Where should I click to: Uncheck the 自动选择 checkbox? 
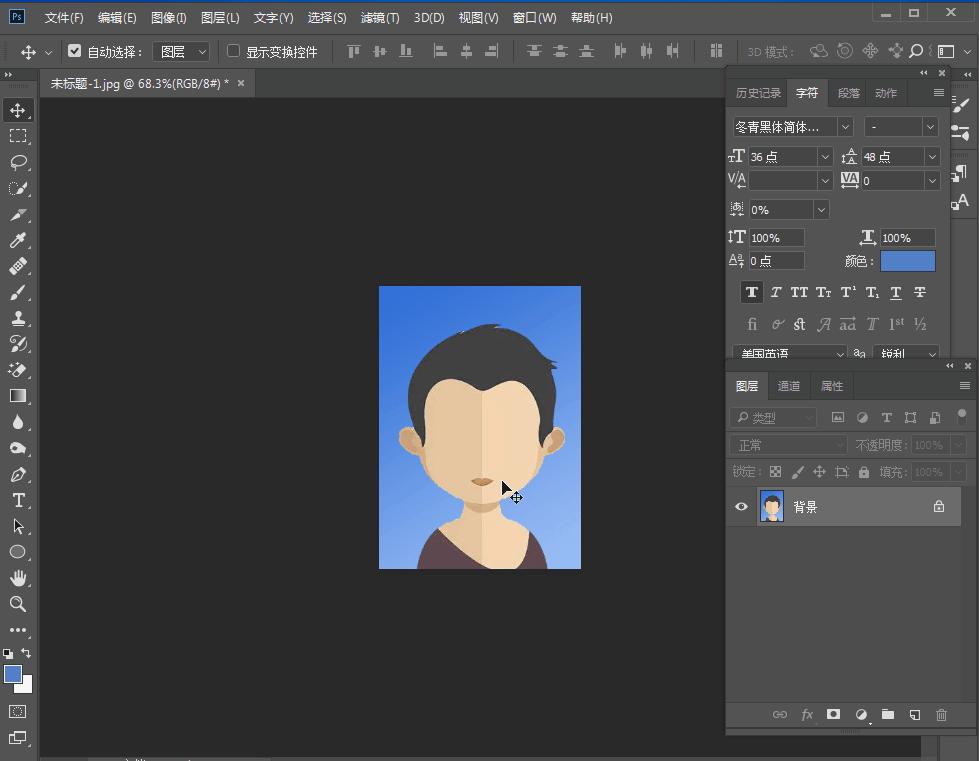74,51
